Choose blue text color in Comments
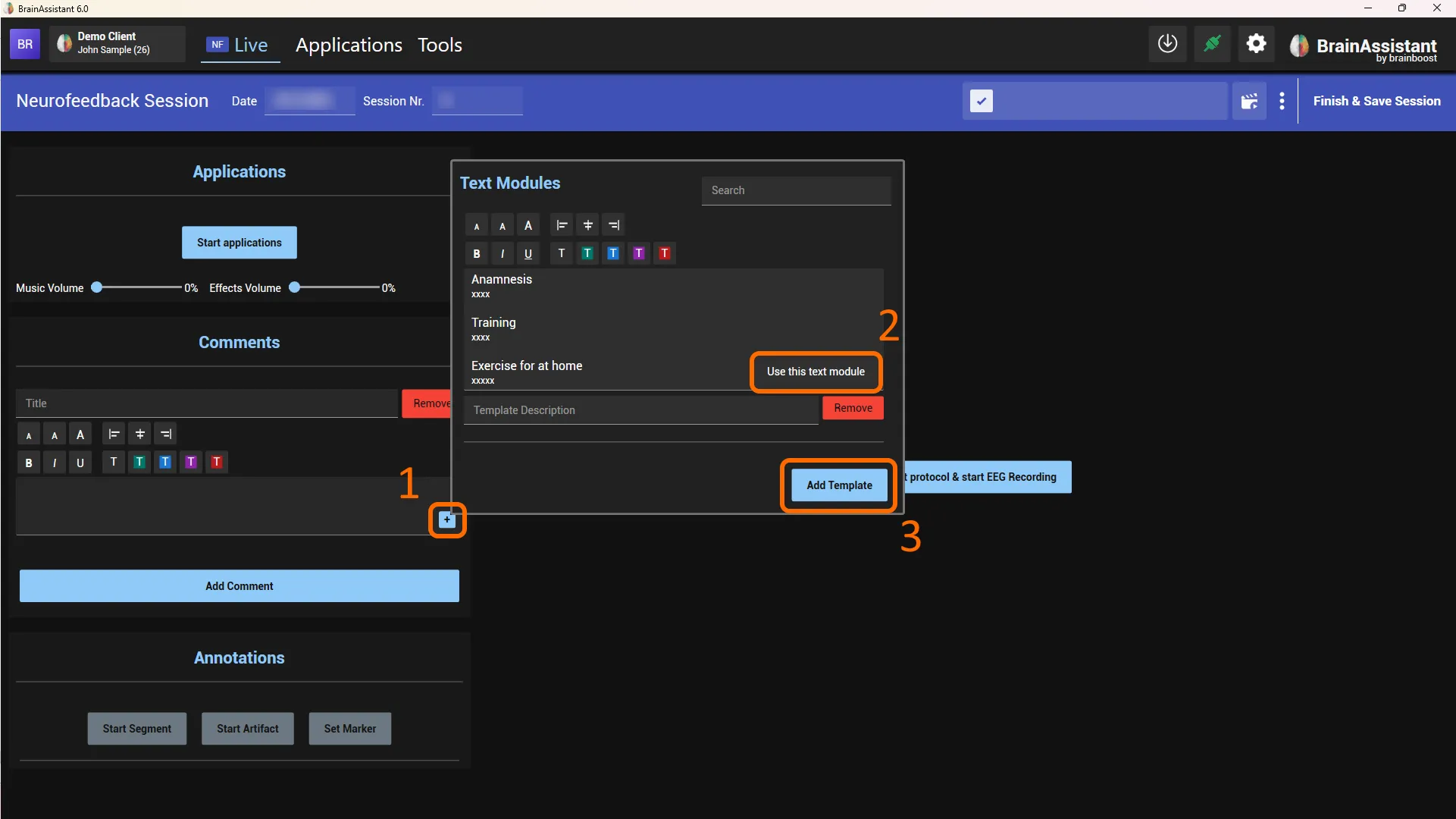This screenshot has height=819, width=1456. pos(165,462)
